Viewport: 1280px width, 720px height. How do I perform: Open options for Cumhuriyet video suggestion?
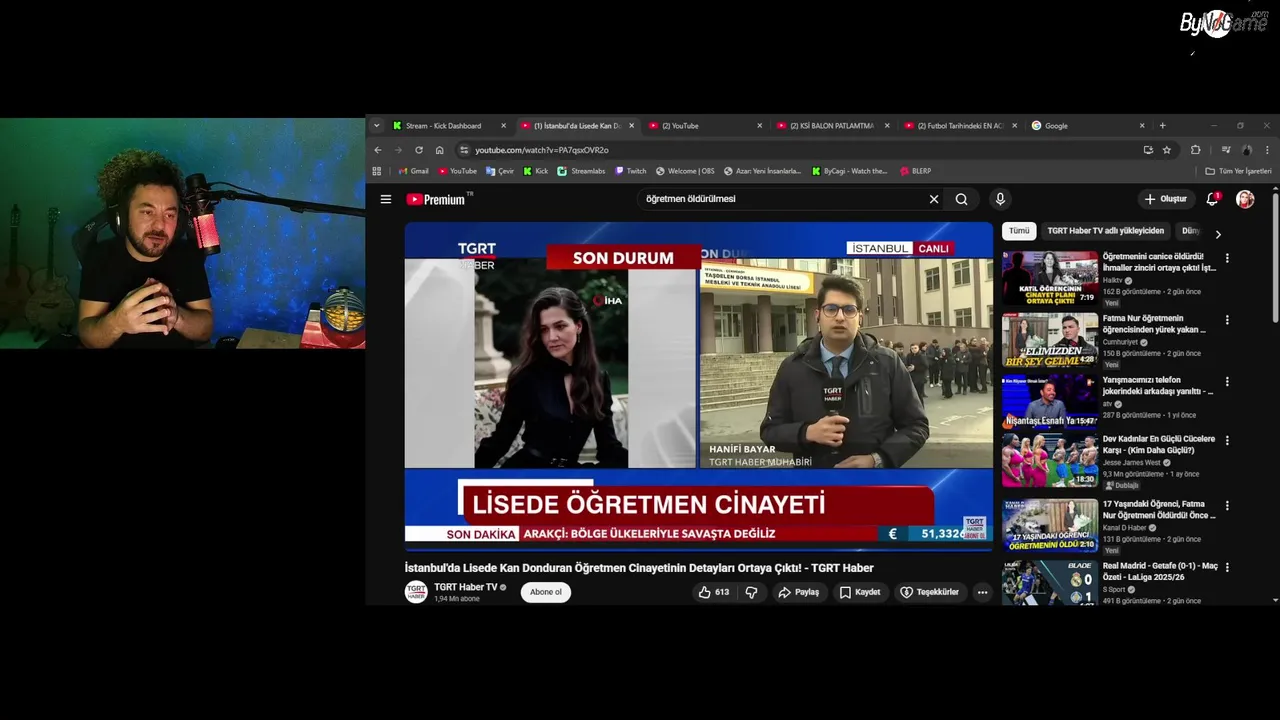(x=1227, y=320)
